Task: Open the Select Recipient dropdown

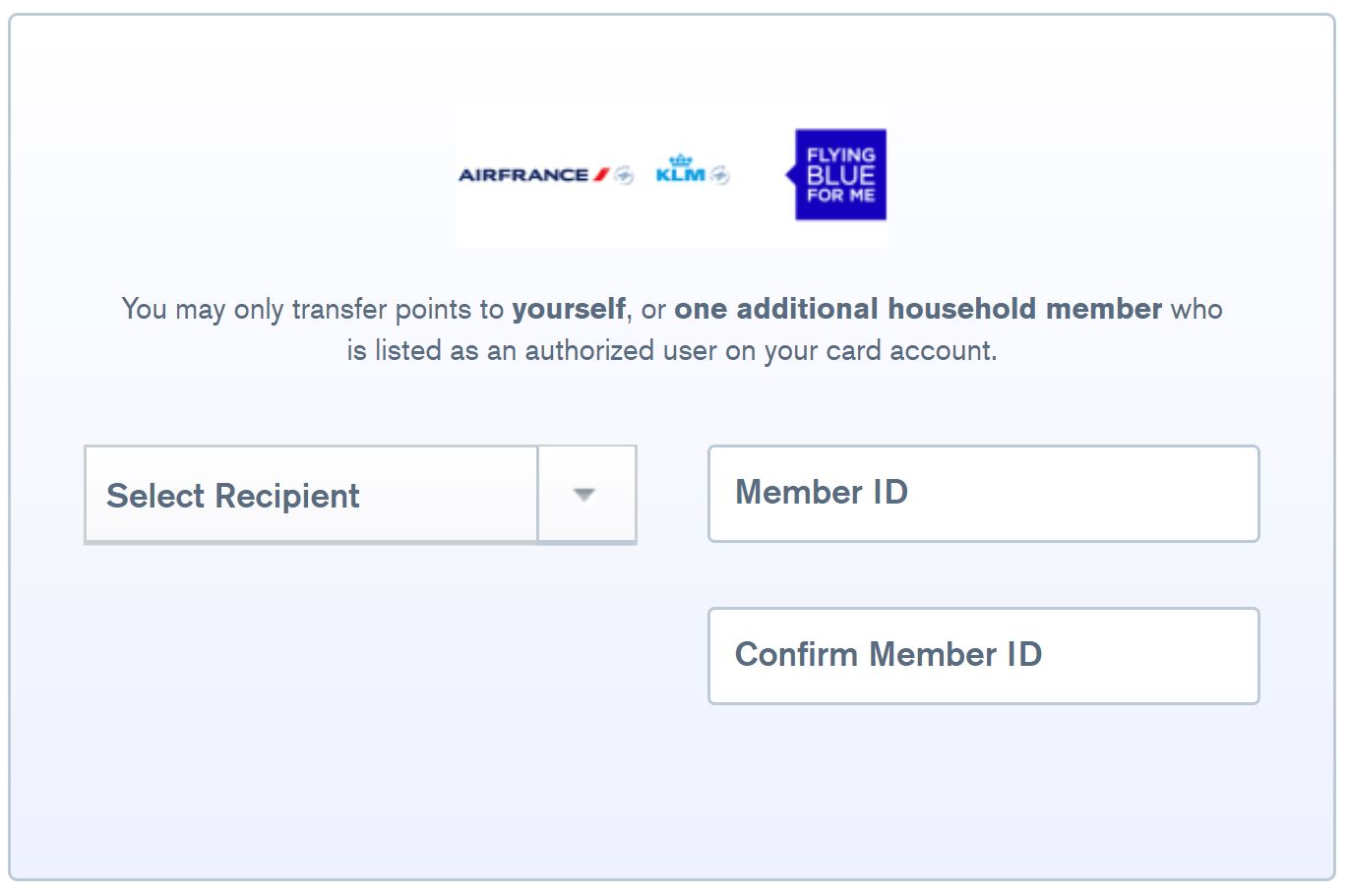Action: coord(360,495)
